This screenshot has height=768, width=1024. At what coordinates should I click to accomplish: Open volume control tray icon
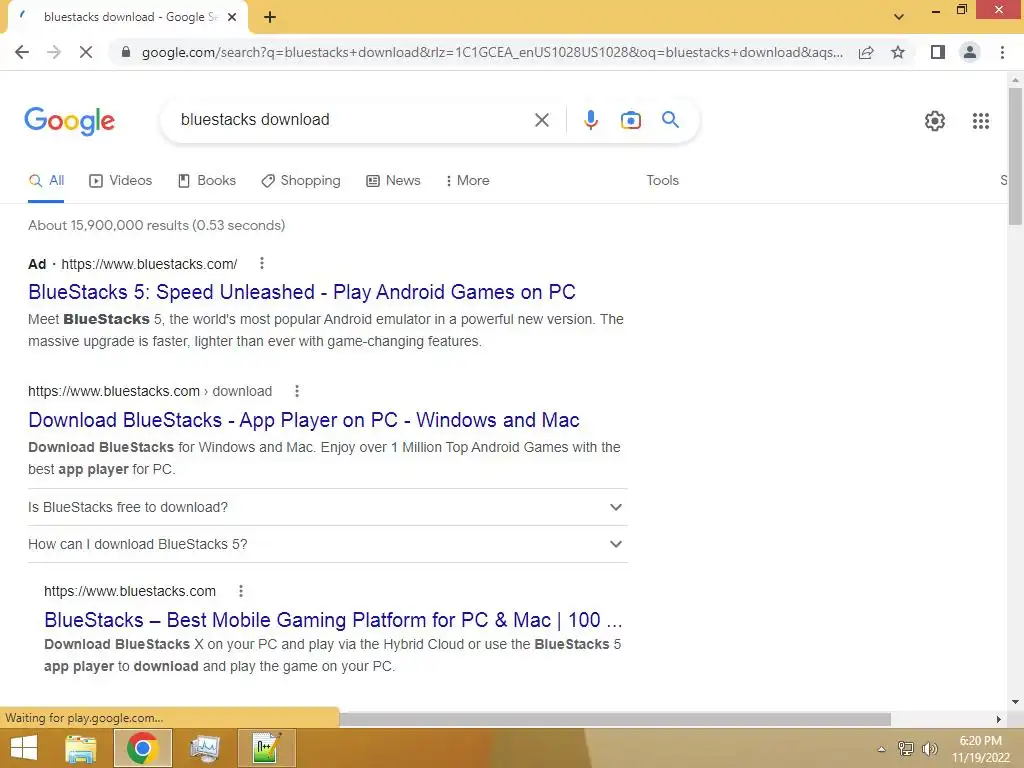coord(929,748)
